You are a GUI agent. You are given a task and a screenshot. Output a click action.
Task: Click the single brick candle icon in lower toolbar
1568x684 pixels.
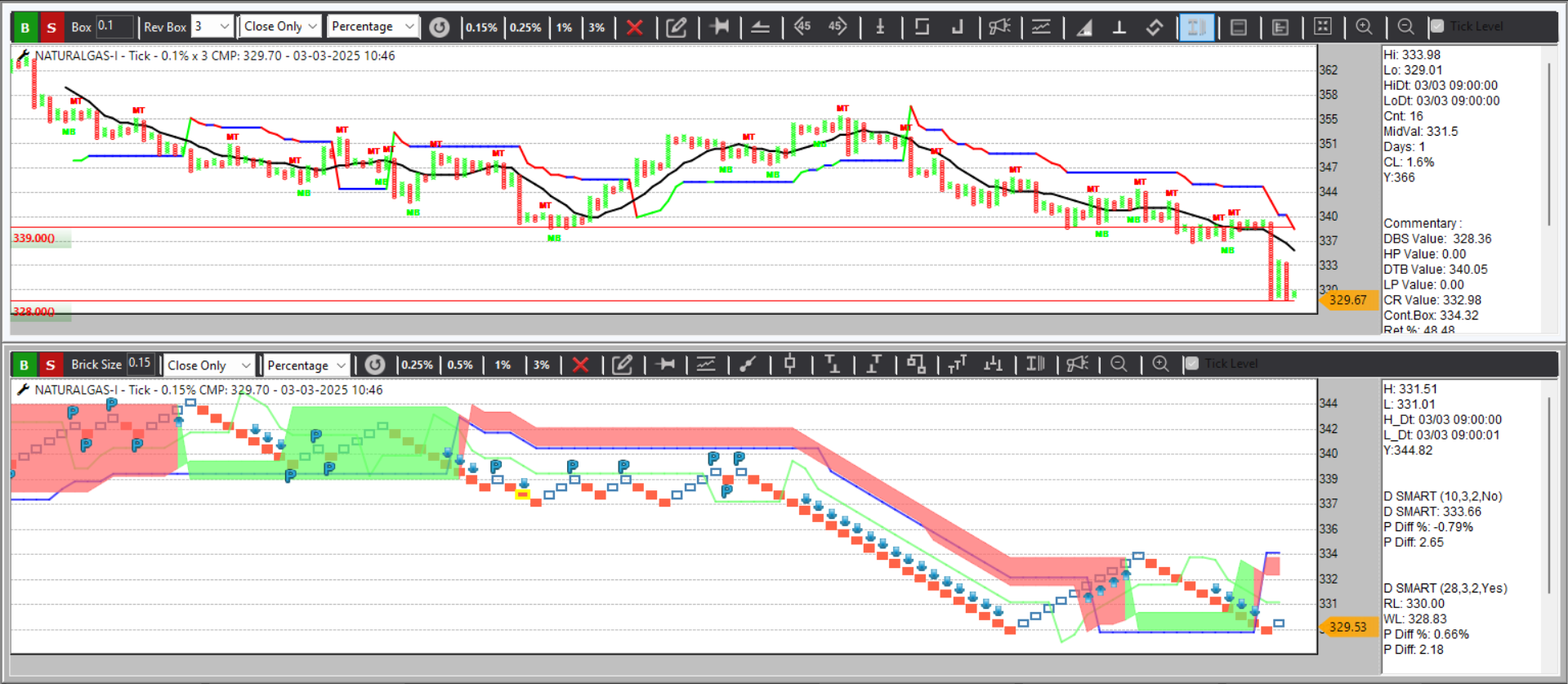[x=790, y=364]
